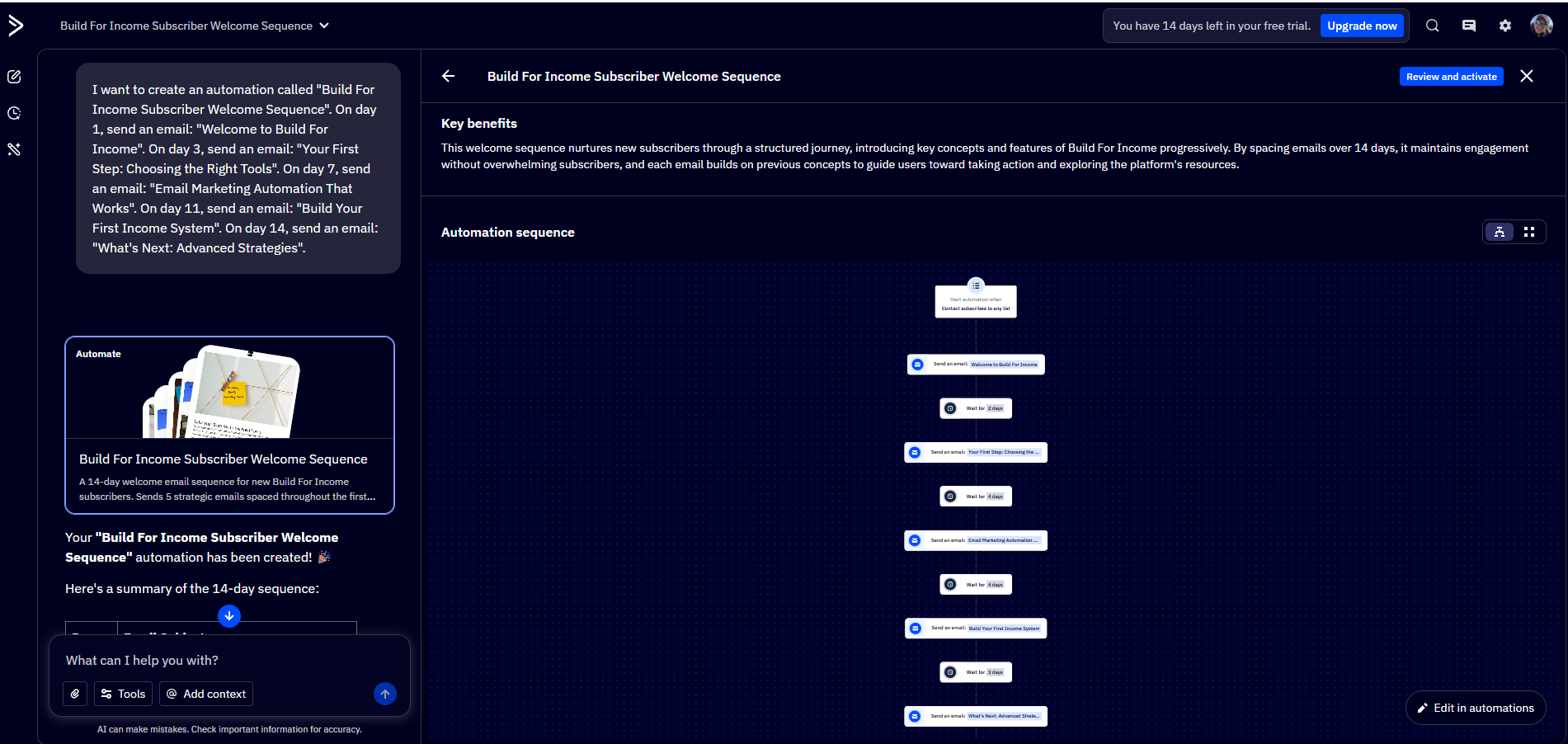The image size is (1568, 744).
Task: Start a new chat with compose icon
Action: coord(14,77)
